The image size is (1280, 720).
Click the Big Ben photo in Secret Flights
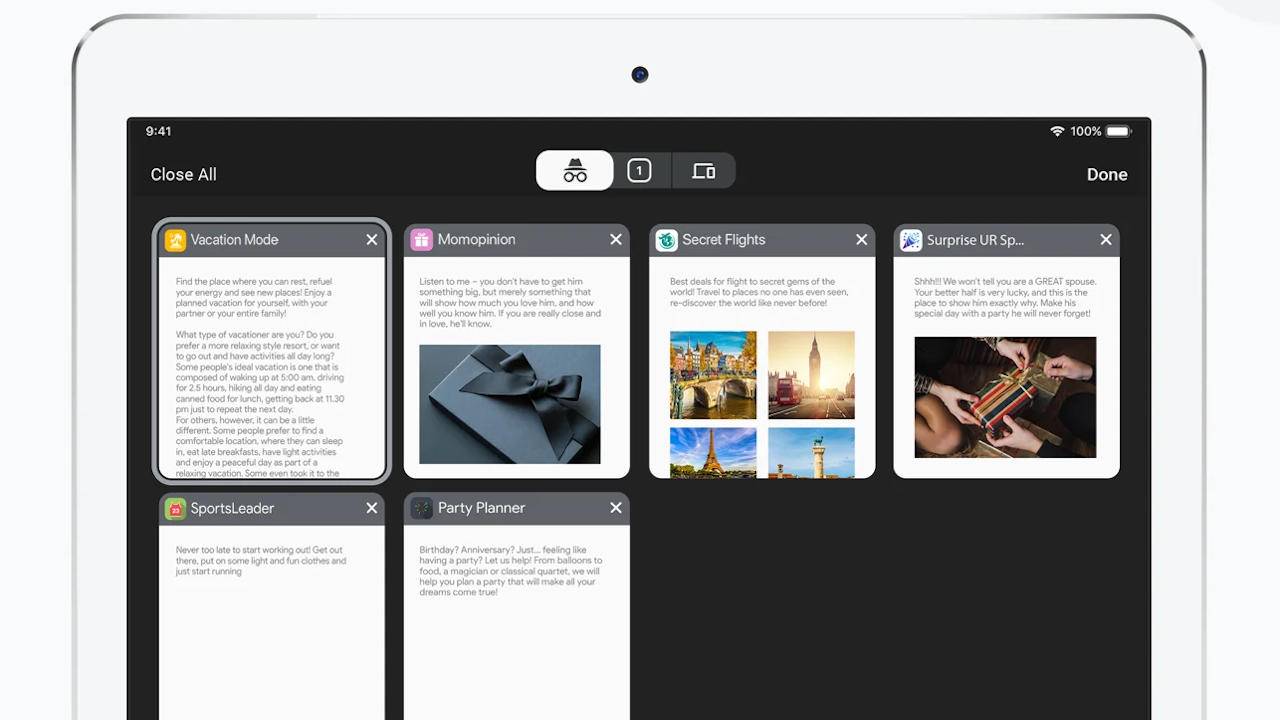point(811,375)
